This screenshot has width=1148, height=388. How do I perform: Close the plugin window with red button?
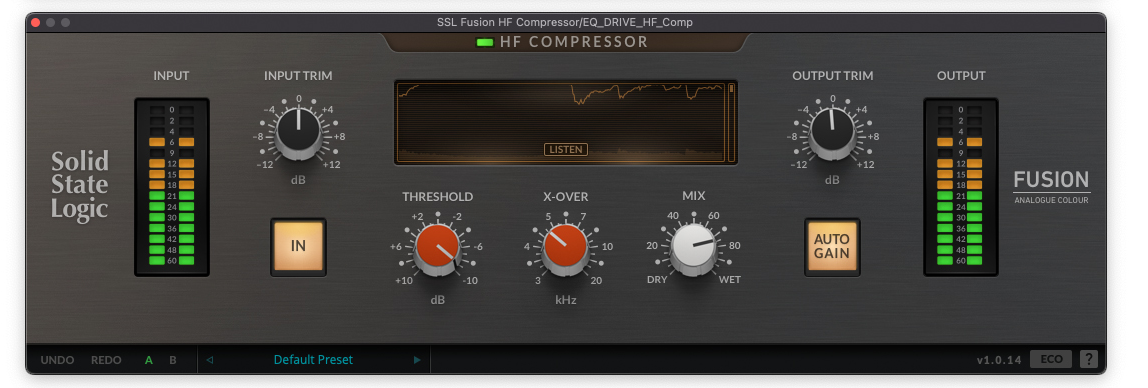(x=35, y=23)
